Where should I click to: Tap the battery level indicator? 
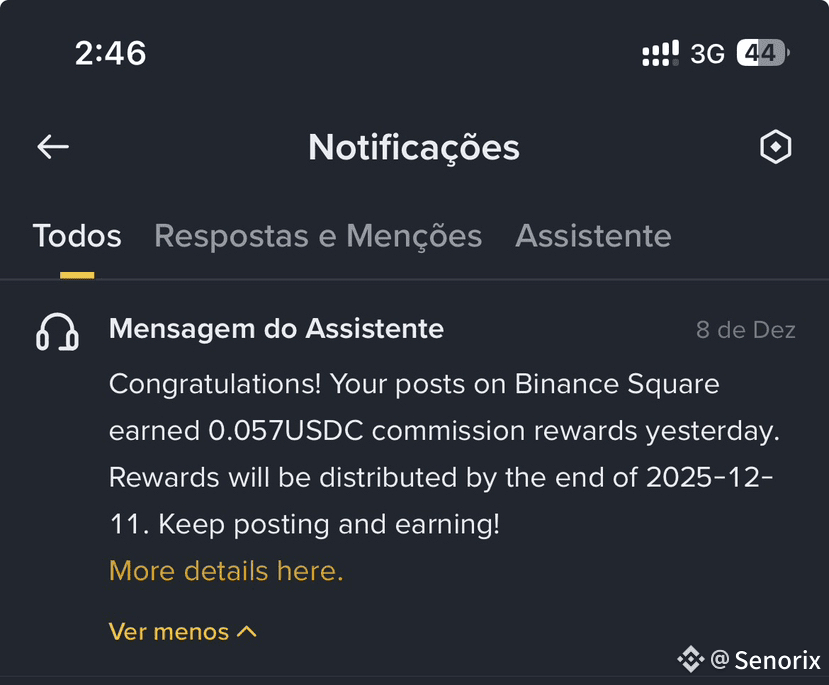coord(763,53)
